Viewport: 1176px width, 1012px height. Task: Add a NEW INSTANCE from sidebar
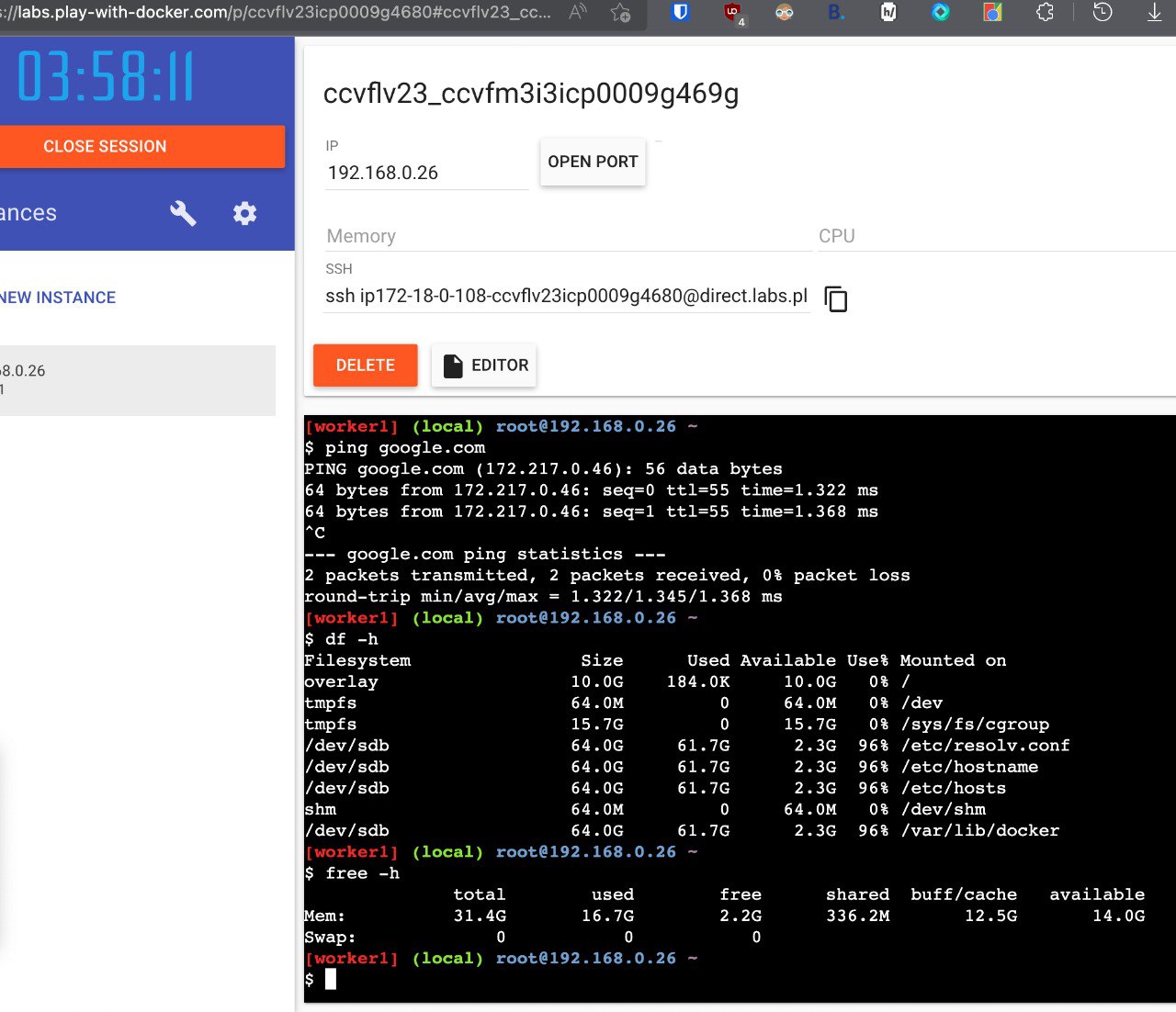click(58, 298)
